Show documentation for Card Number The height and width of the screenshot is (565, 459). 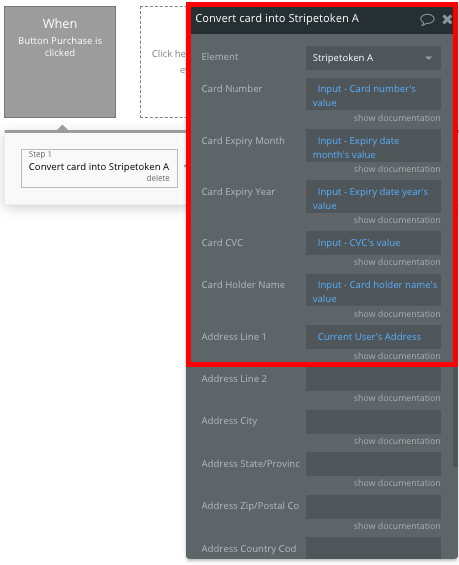(397, 118)
